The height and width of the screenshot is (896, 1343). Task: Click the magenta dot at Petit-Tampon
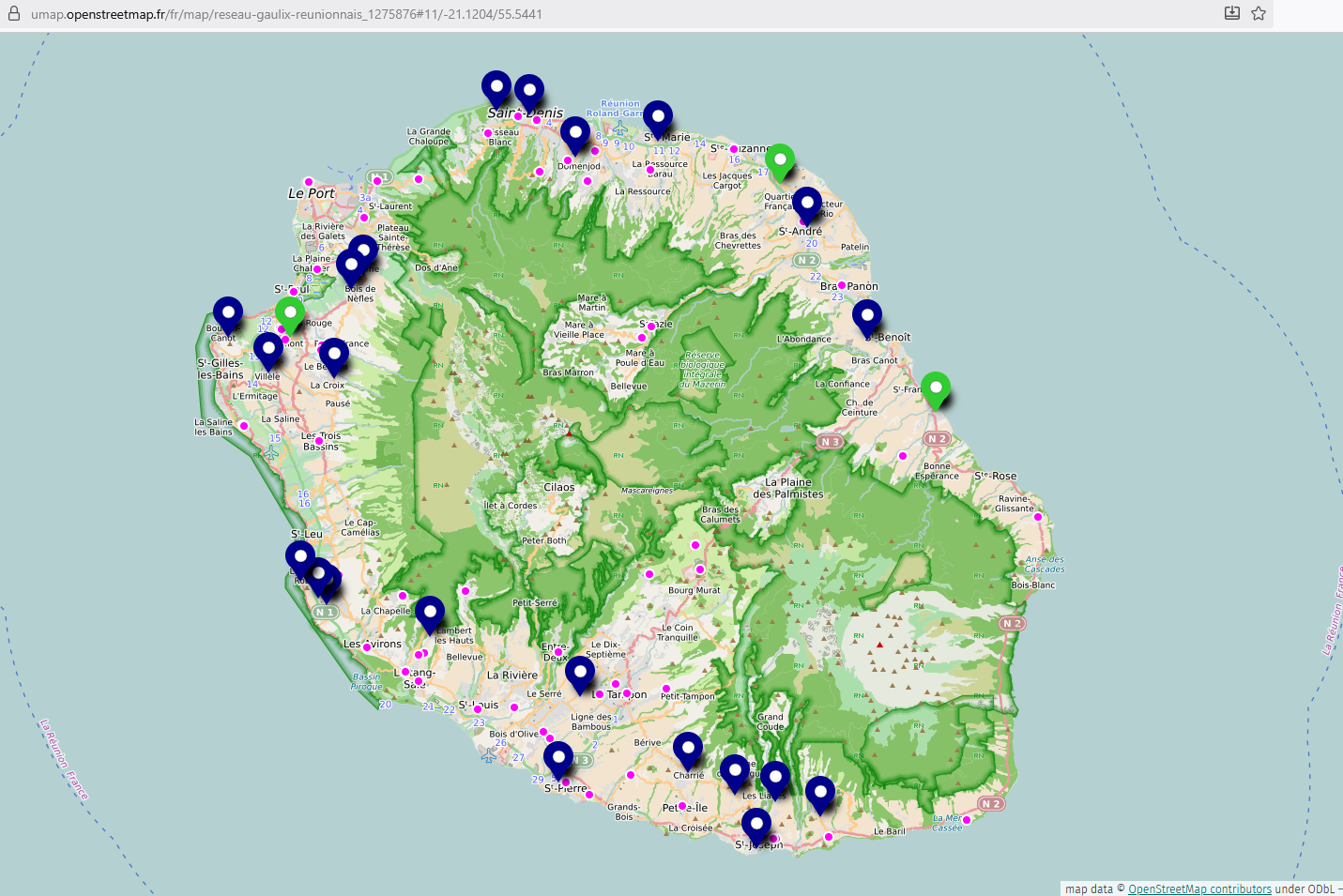click(x=666, y=689)
